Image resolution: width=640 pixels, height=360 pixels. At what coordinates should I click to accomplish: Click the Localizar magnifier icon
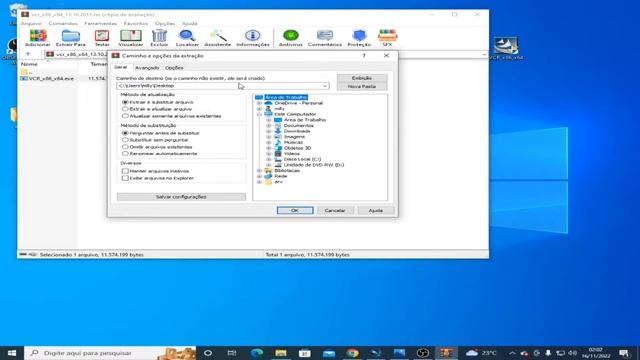click(187, 38)
